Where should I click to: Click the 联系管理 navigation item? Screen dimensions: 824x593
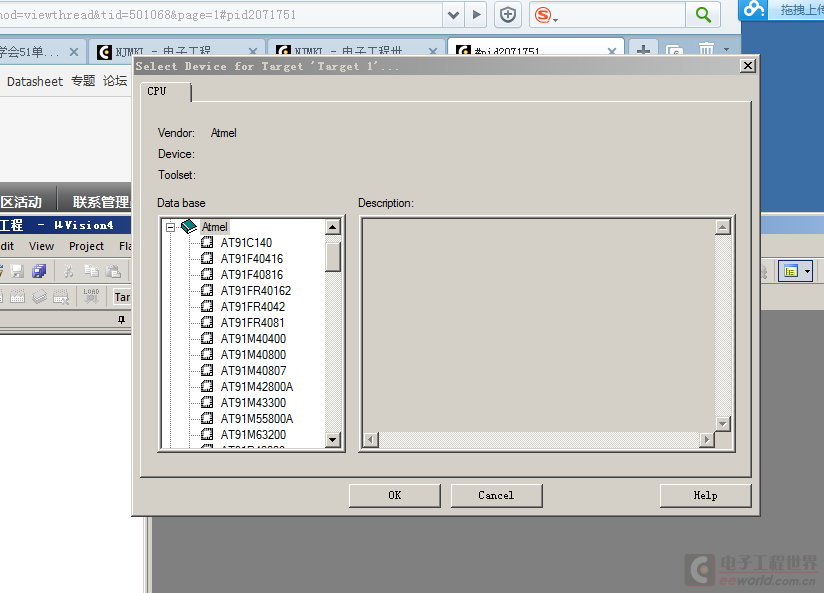(x=101, y=202)
